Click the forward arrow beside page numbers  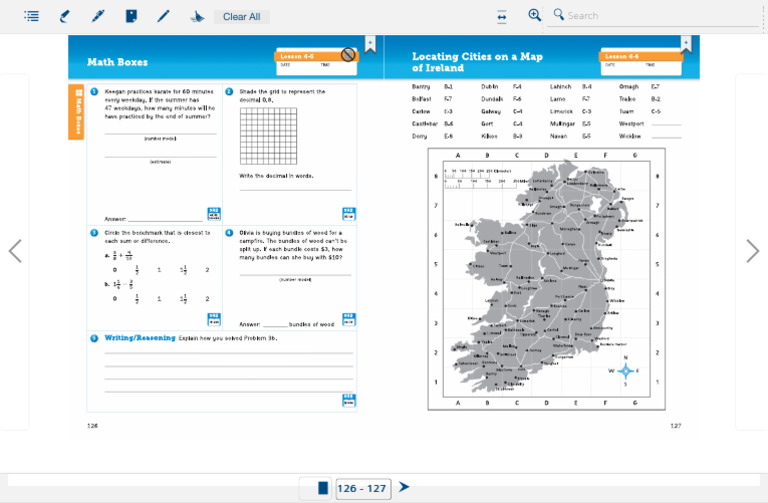[404, 487]
